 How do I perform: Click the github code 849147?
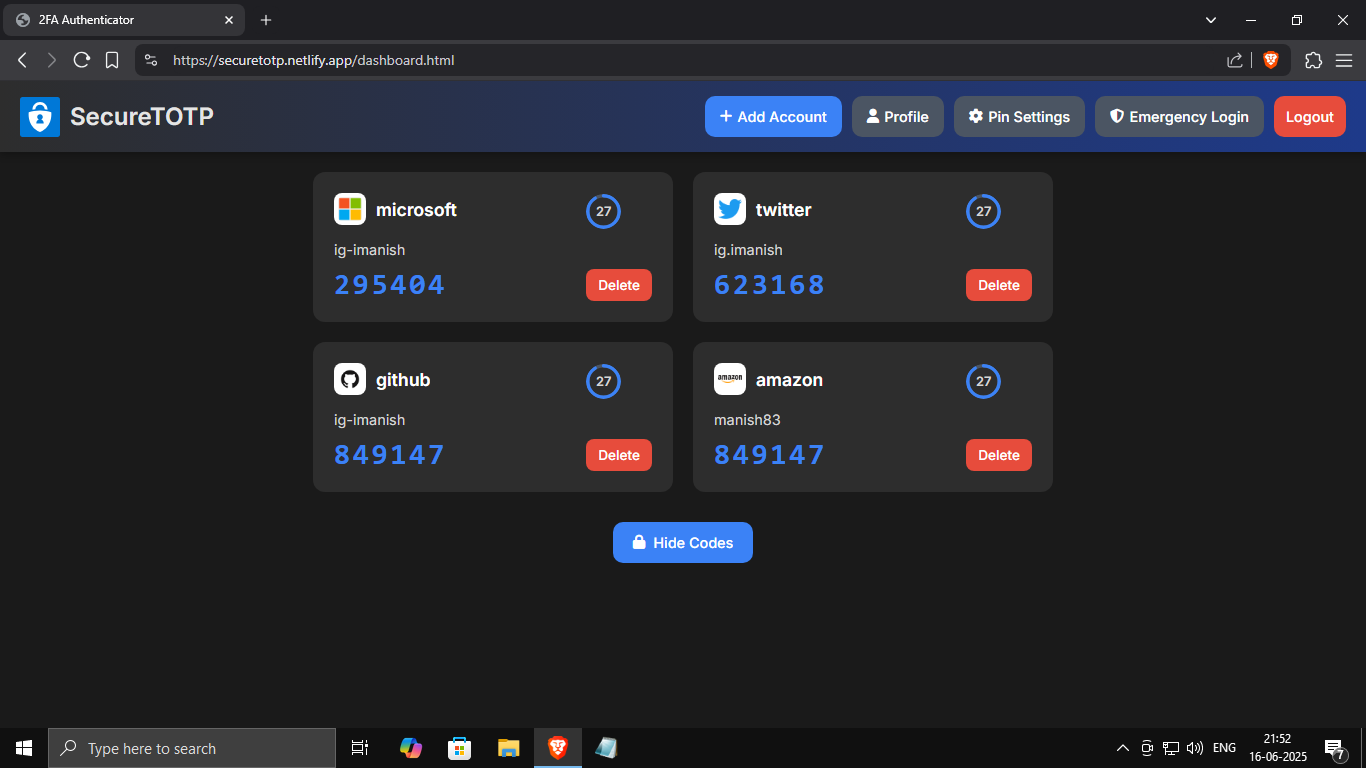coord(389,455)
